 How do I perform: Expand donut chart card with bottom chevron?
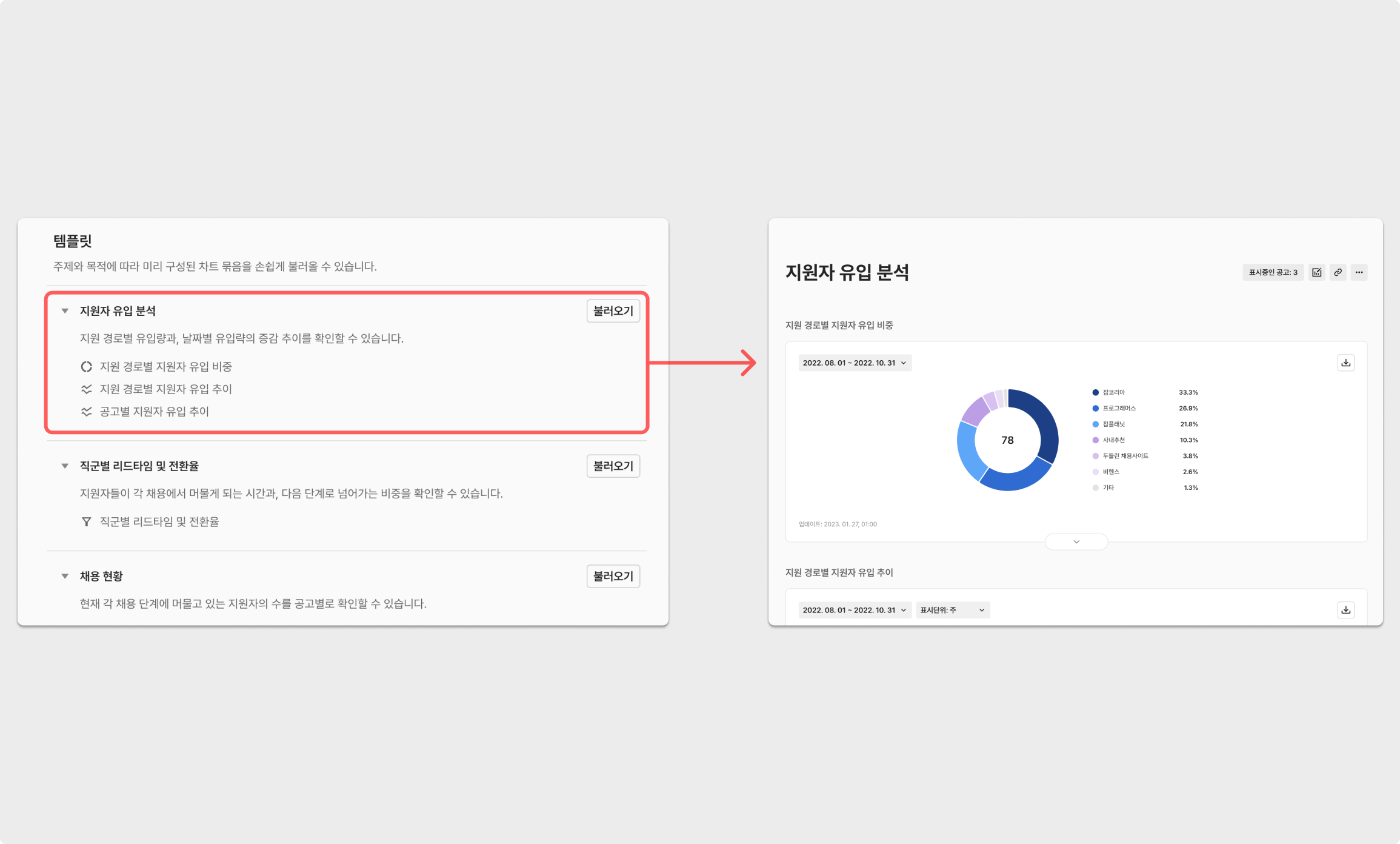click(1076, 541)
